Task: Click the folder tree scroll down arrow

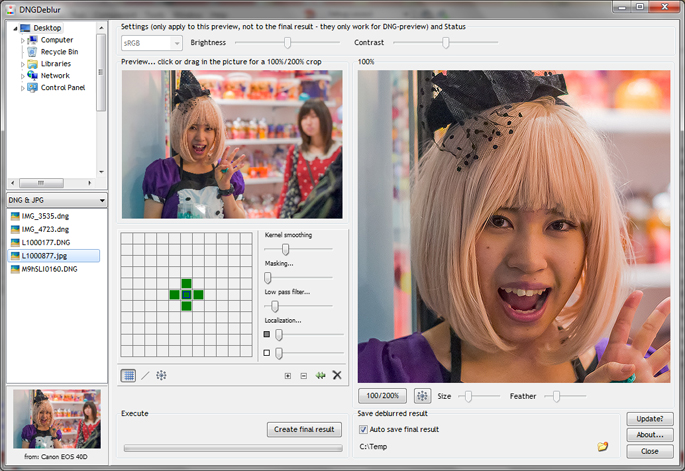Action: [101, 172]
